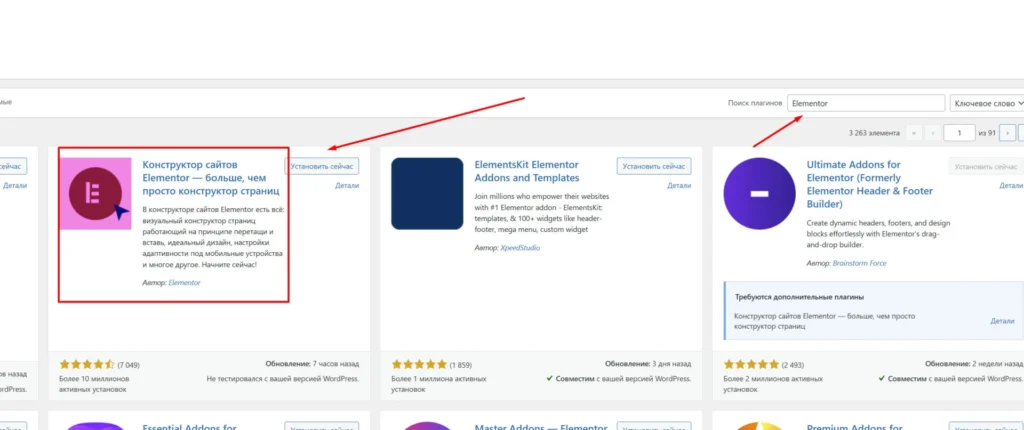Click Обновление: 7 часов назад text
This screenshot has height=430, width=1024.
(x=312, y=363)
